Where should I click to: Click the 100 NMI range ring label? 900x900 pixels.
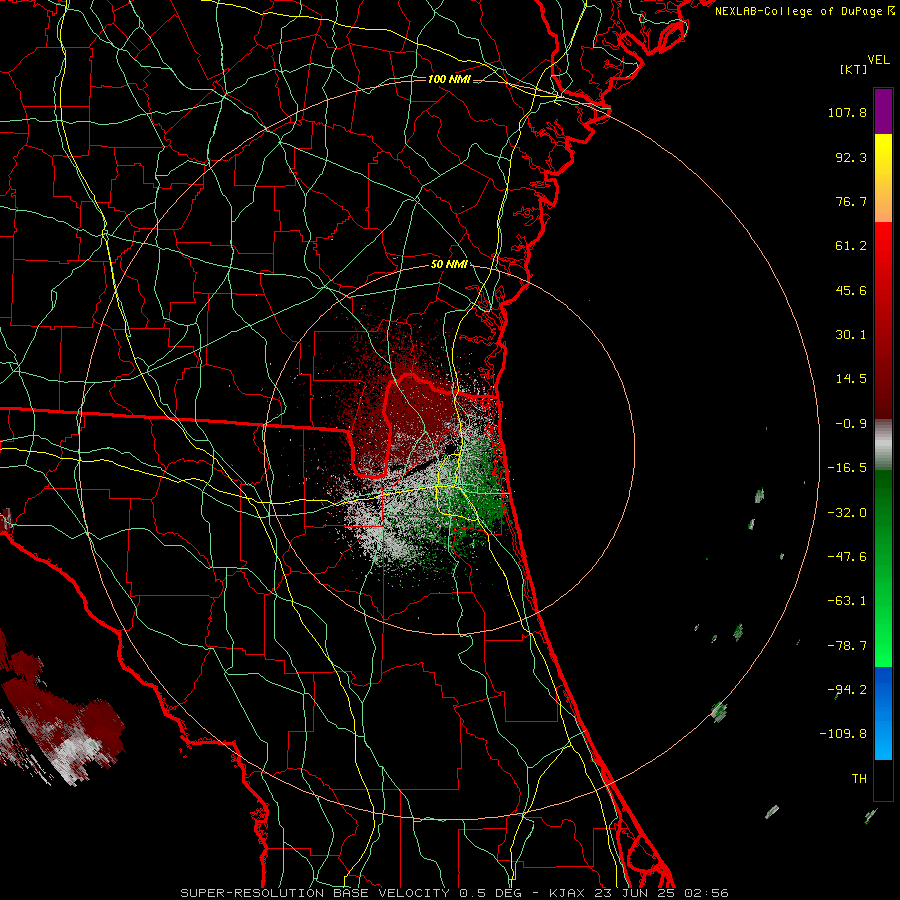pos(449,79)
